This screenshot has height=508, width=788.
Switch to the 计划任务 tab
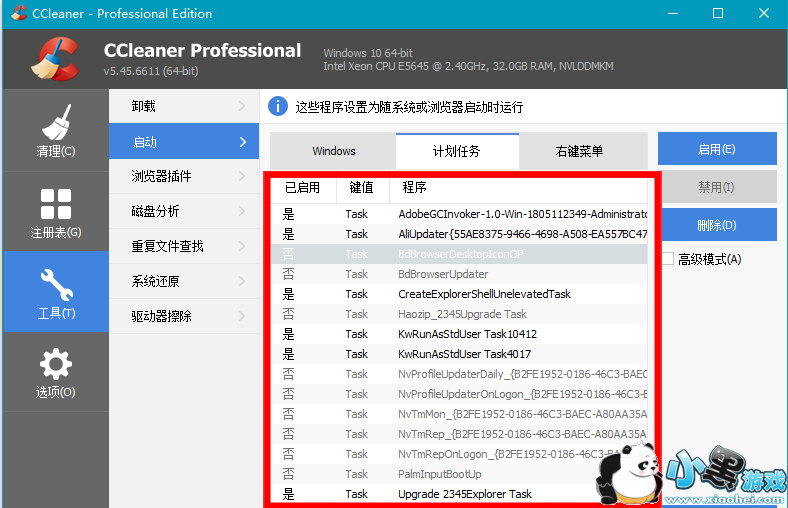[457, 151]
